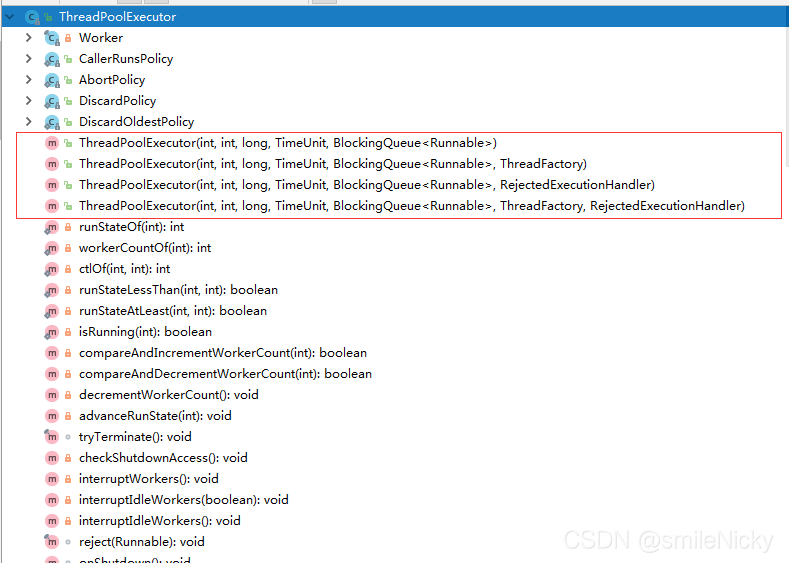Click the CallerRunsPolicy class icon
Image resolution: width=789 pixels, height=563 pixels.
coord(52,59)
